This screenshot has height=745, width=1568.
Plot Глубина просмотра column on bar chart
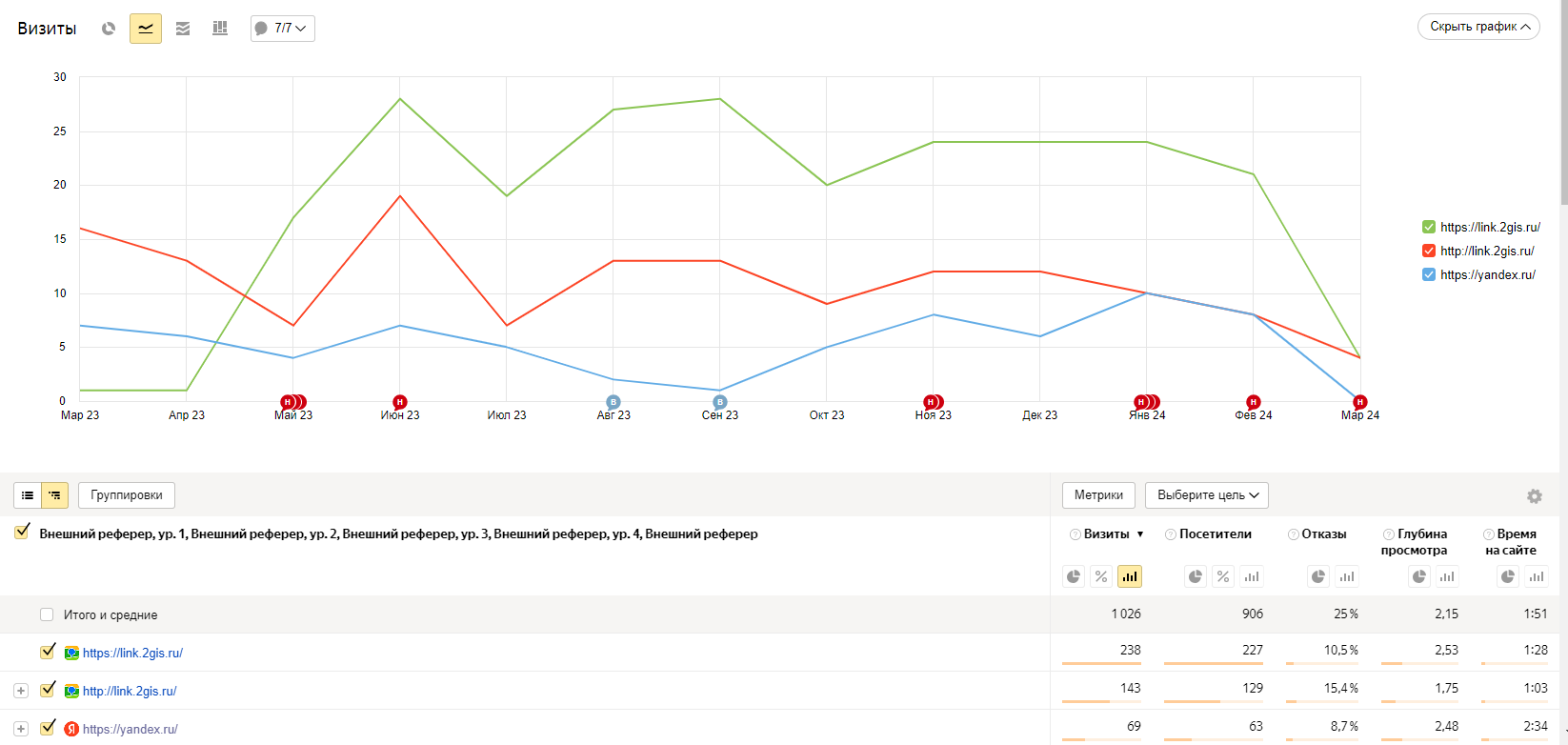pyautogui.click(x=1447, y=576)
